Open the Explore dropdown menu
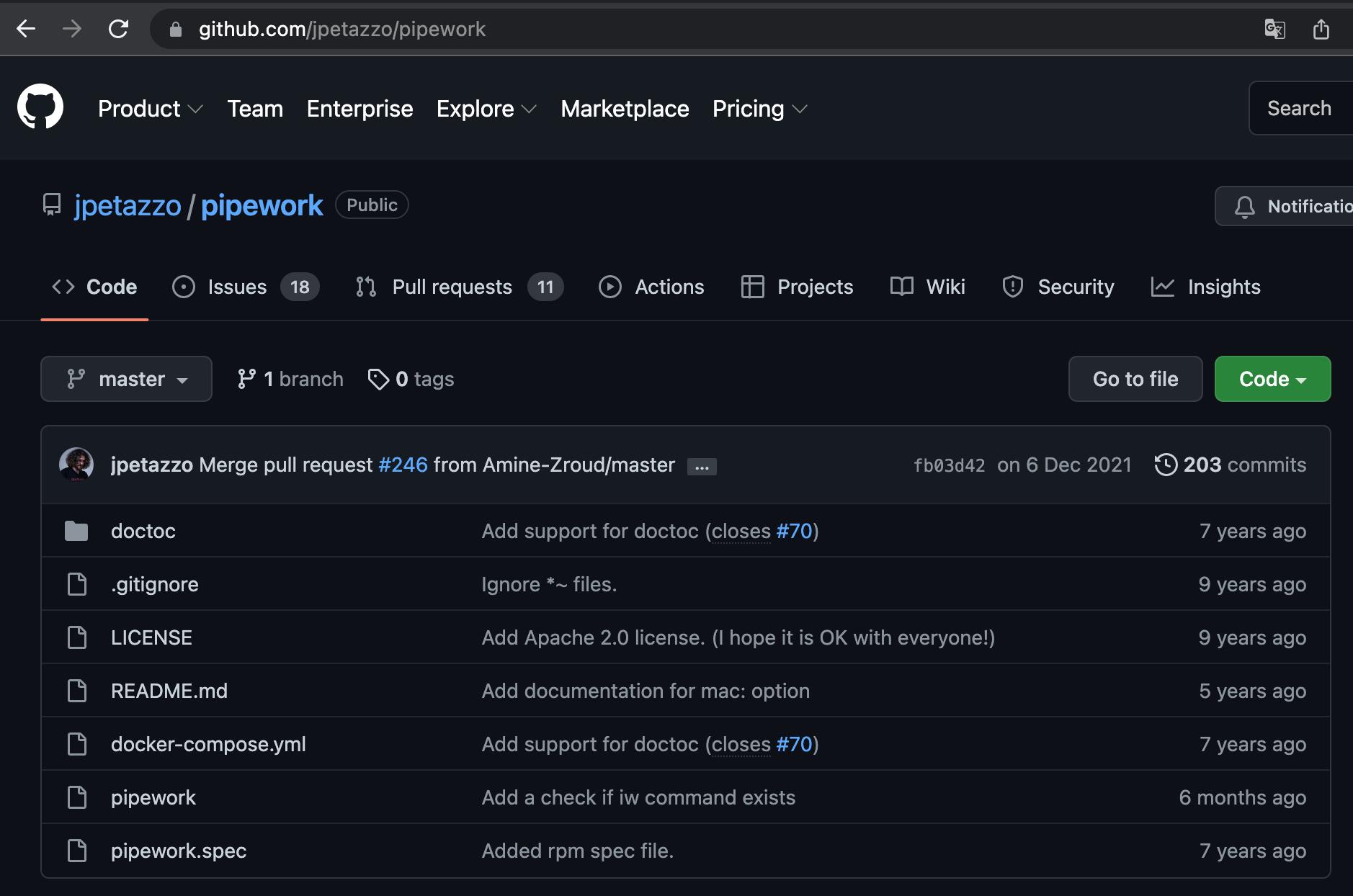The width and height of the screenshot is (1353, 896). pyautogui.click(x=486, y=109)
